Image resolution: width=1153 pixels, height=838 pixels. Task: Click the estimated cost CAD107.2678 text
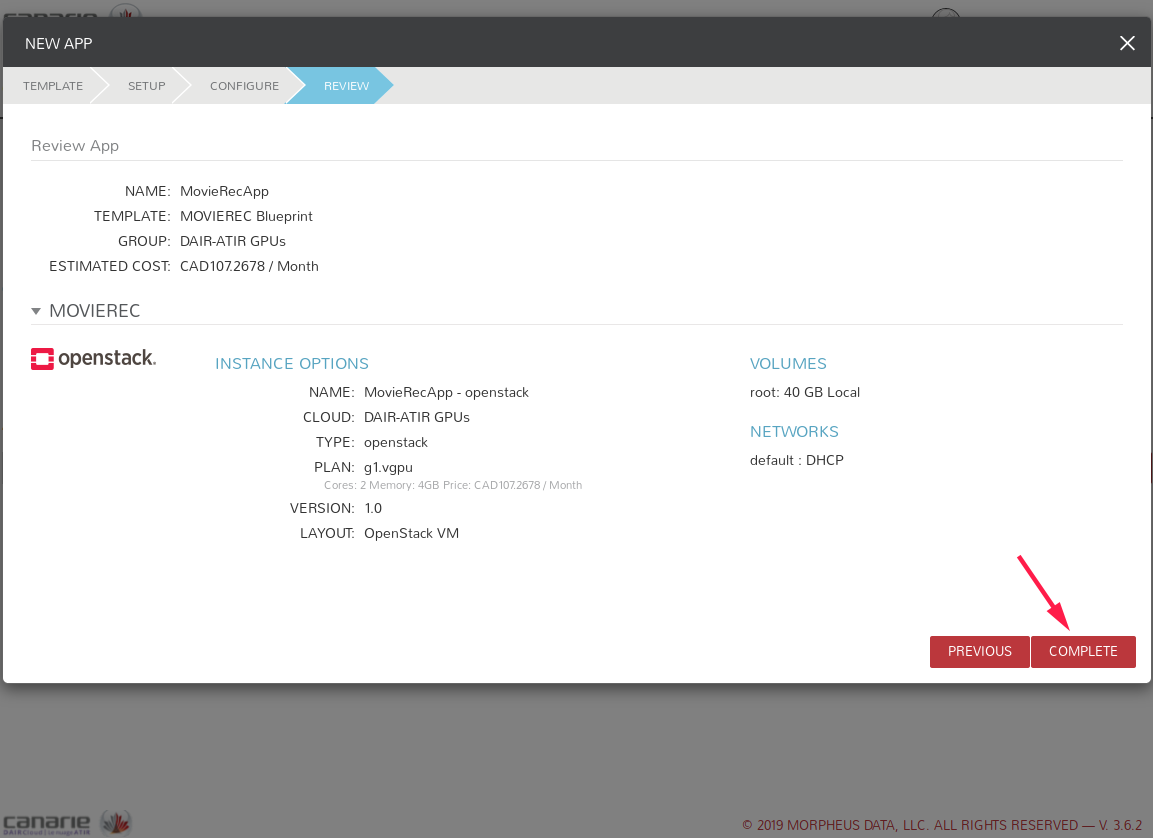(249, 266)
